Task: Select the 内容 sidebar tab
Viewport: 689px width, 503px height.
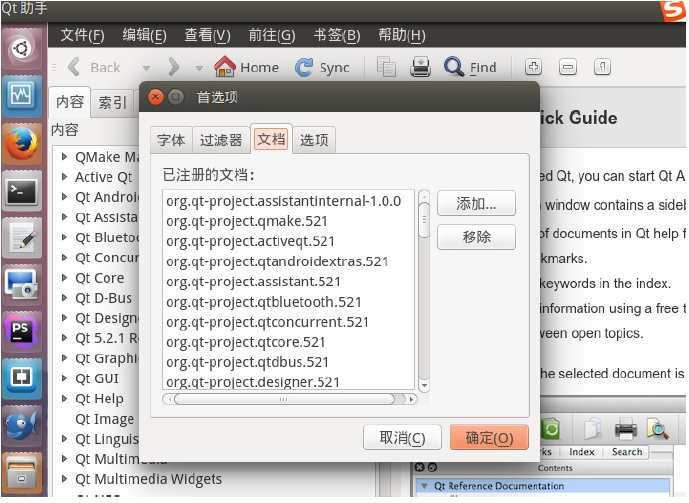Action: coord(70,102)
